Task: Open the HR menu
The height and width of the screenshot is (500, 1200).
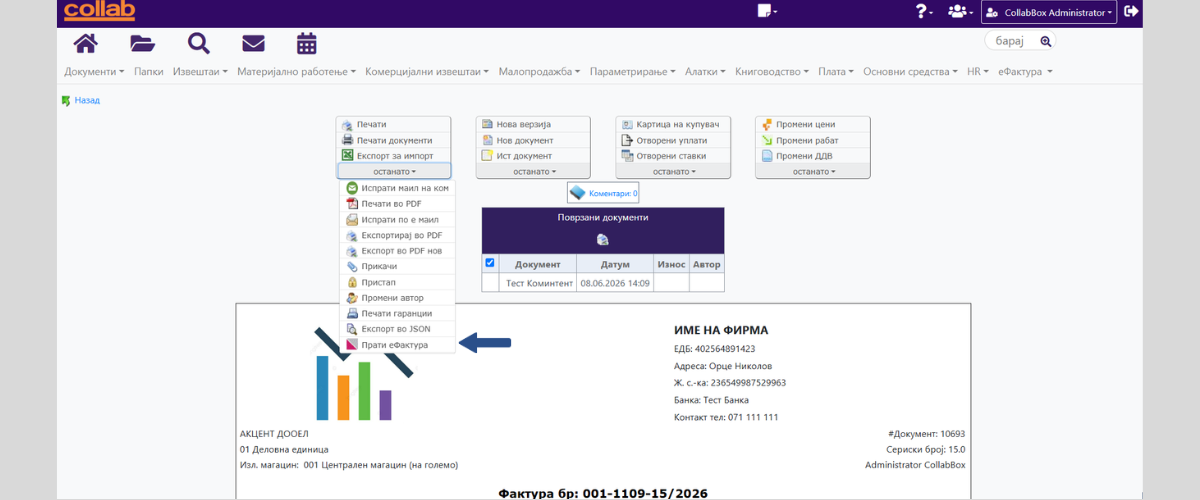Action: pyautogui.click(x=978, y=72)
